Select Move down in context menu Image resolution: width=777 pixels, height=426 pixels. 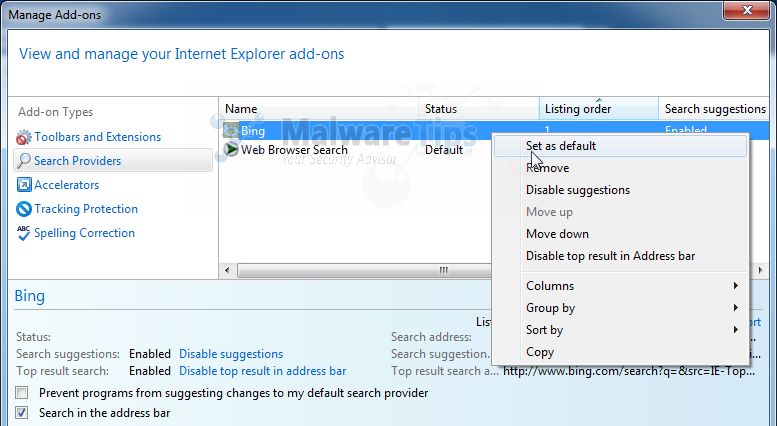tap(620, 234)
